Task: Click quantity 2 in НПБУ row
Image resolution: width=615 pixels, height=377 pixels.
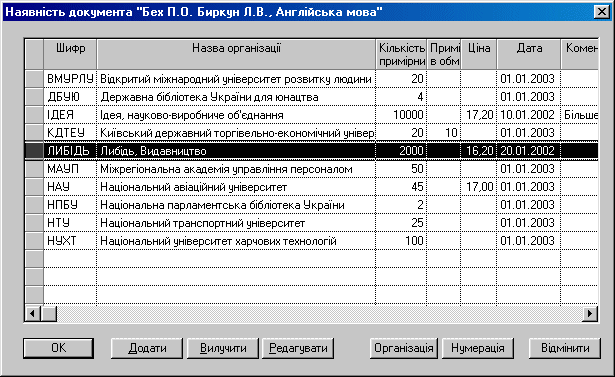Action: click(x=401, y=205)
